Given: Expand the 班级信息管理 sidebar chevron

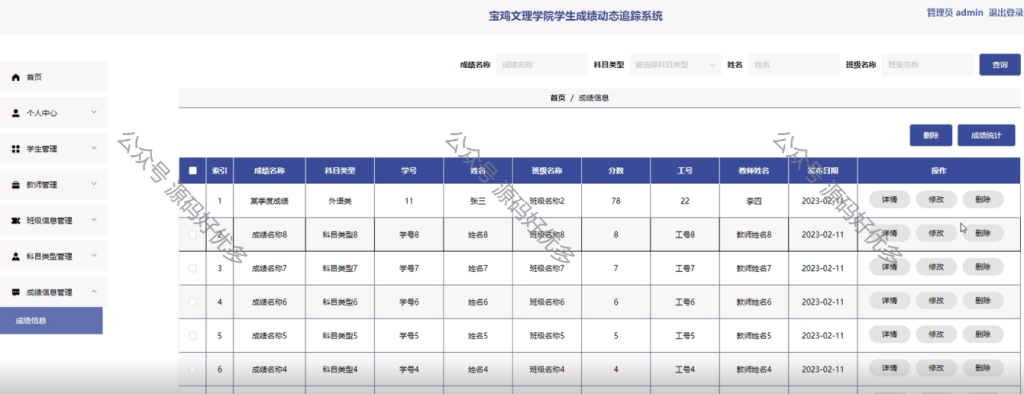Looking at the screenshot, I should [x=94, y=220].
